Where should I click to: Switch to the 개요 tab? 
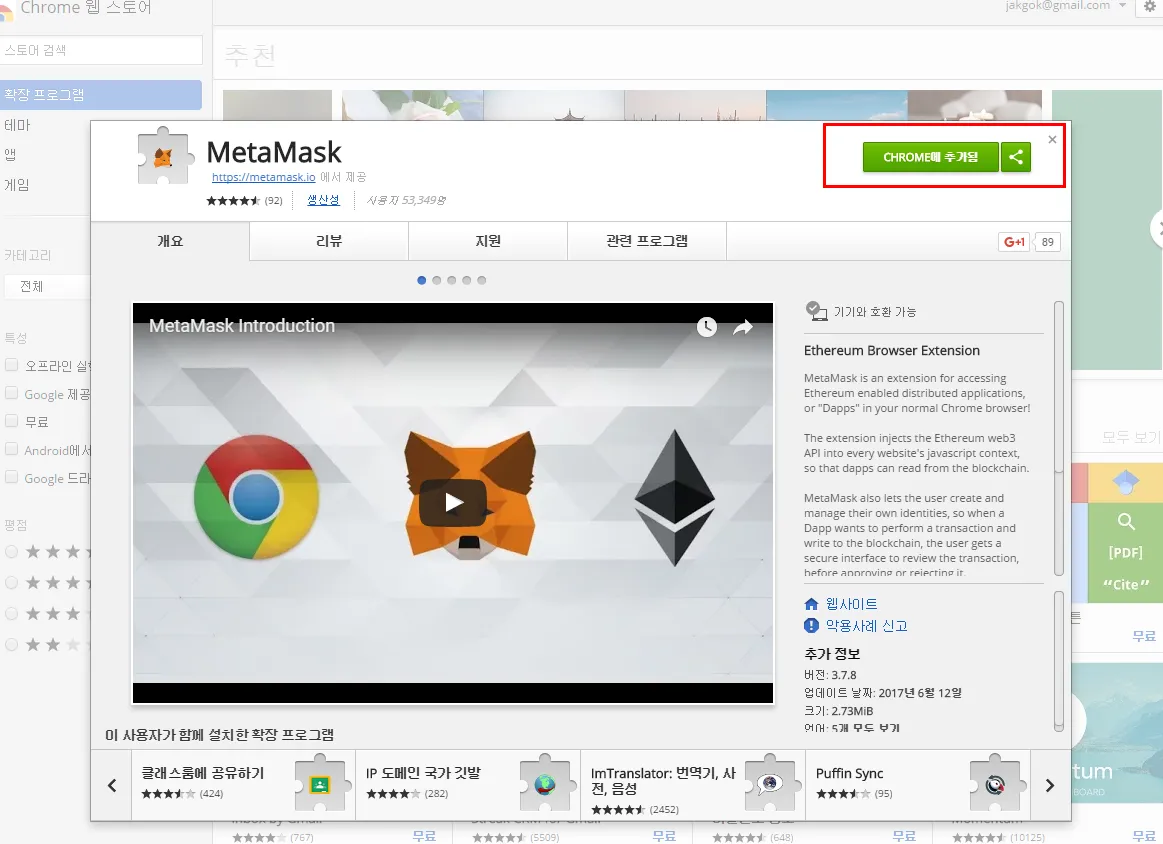pyautogui.click(x=170, y=241)
